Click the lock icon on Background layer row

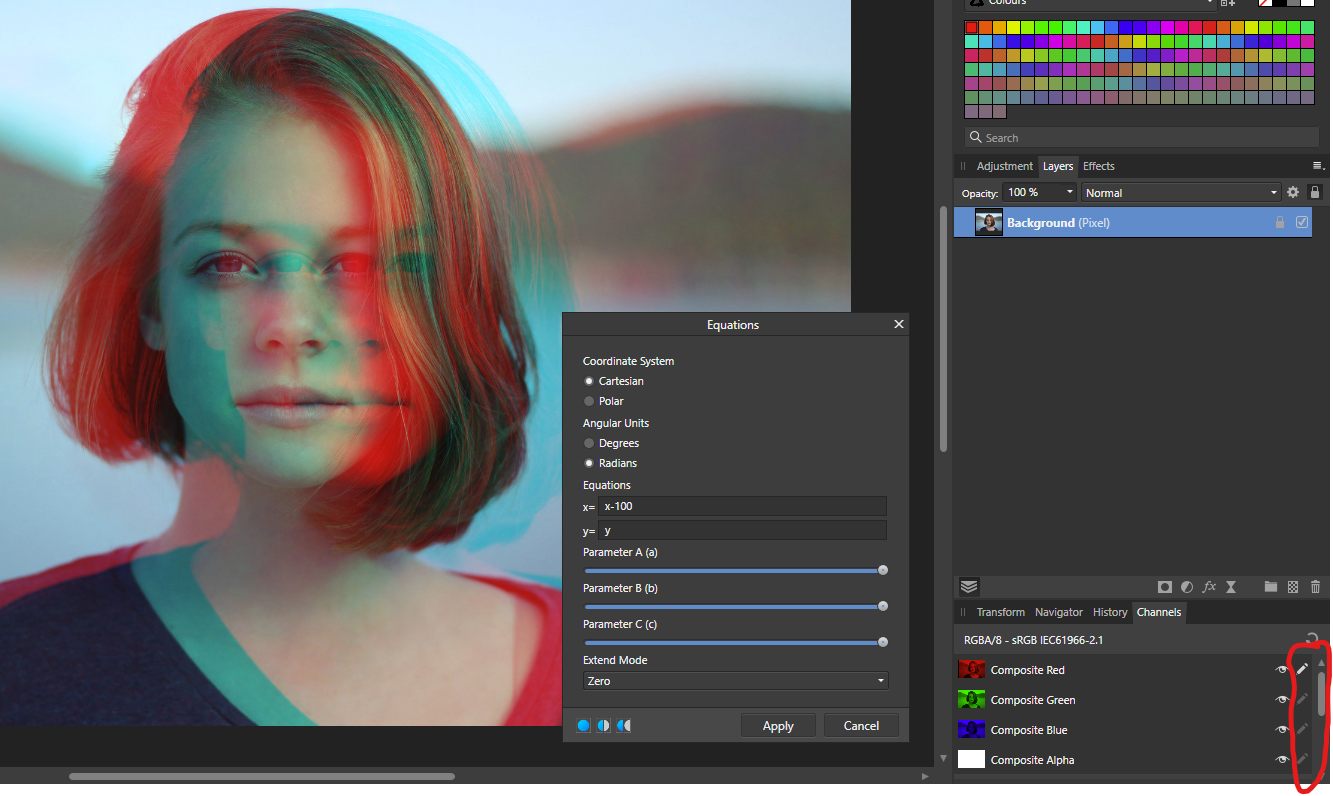pos(1280,223)
